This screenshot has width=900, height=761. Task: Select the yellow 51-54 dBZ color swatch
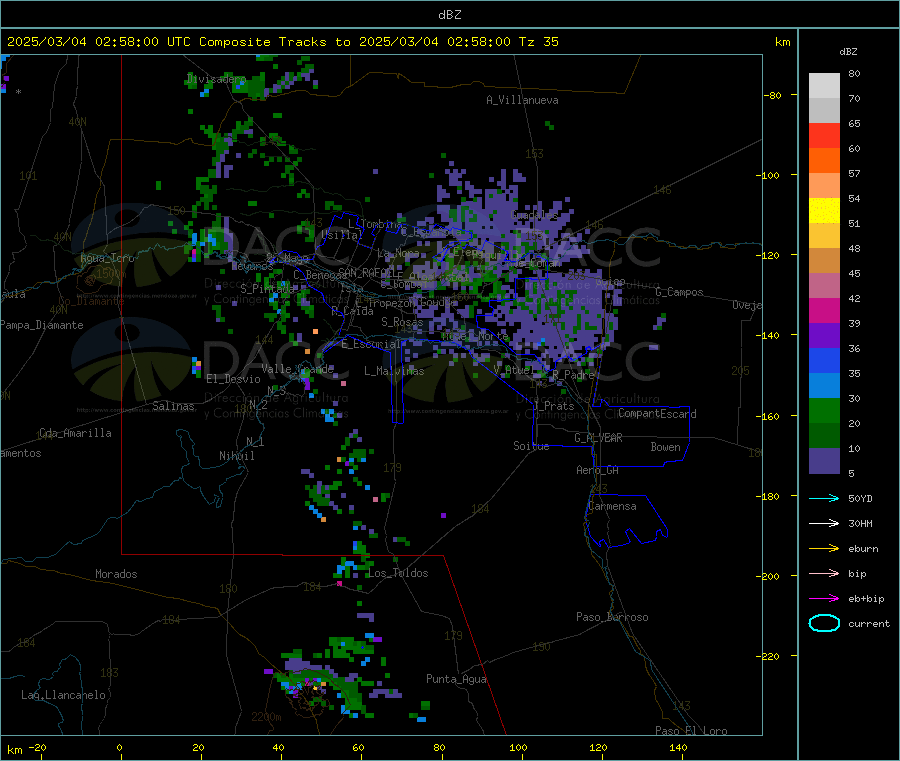[824, 211]
